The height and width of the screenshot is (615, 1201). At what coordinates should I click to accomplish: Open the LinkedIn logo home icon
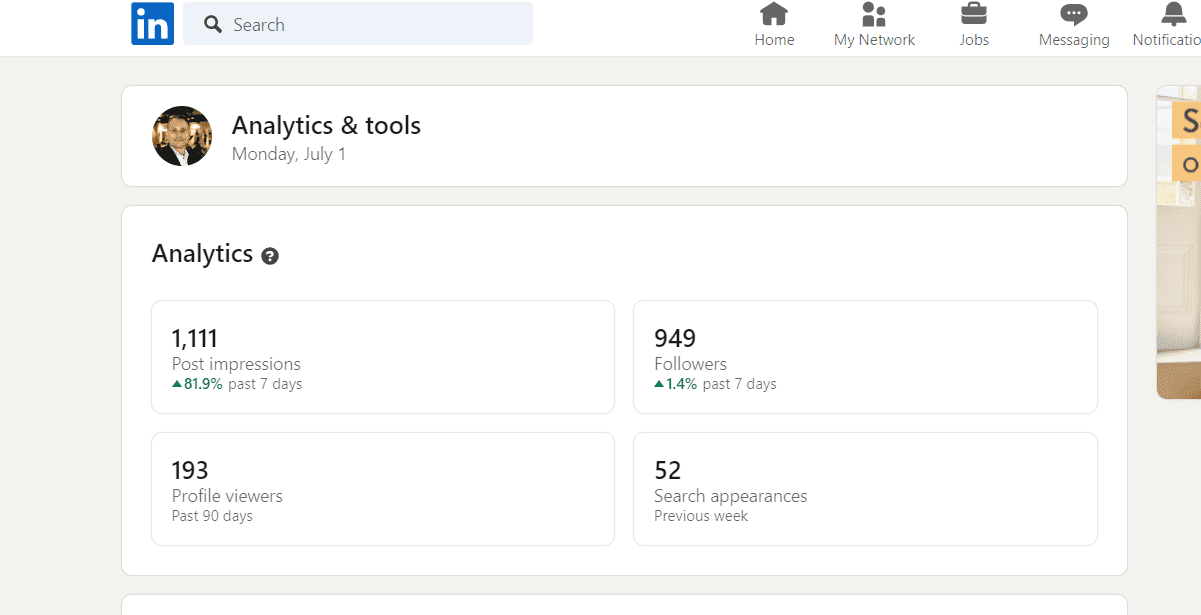152,24
